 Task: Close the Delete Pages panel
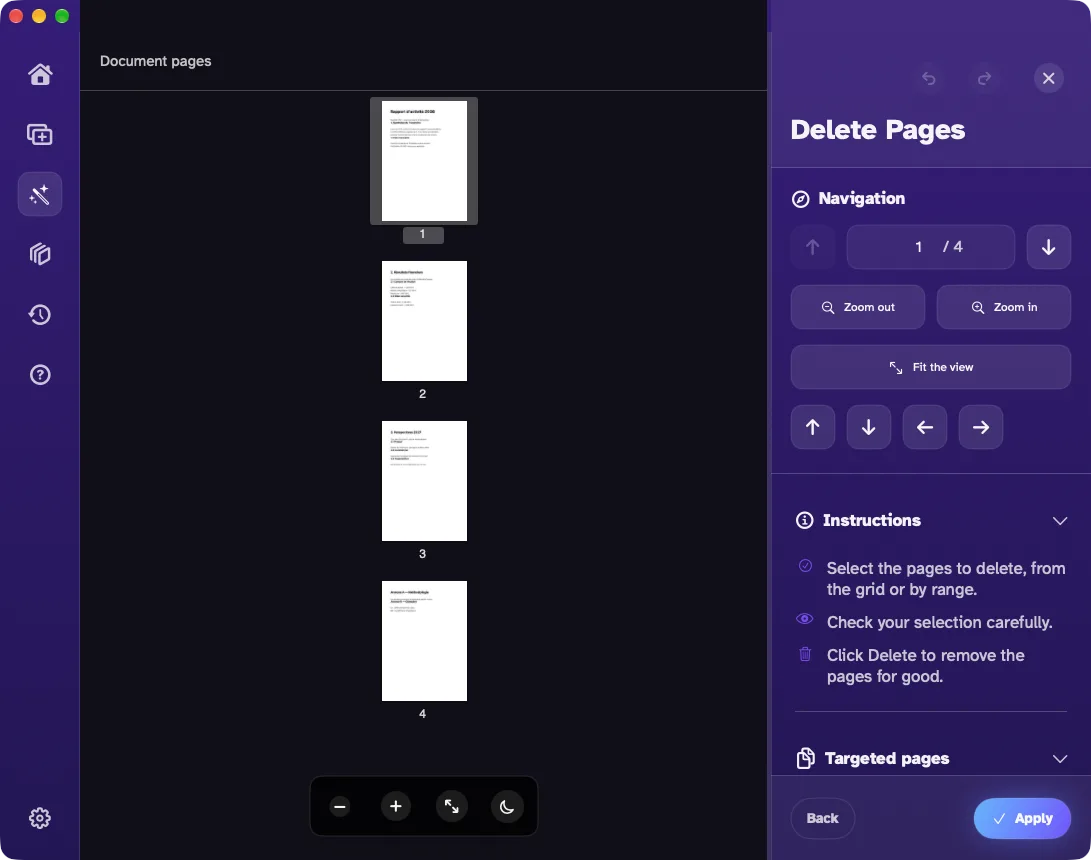point(1049,78)
